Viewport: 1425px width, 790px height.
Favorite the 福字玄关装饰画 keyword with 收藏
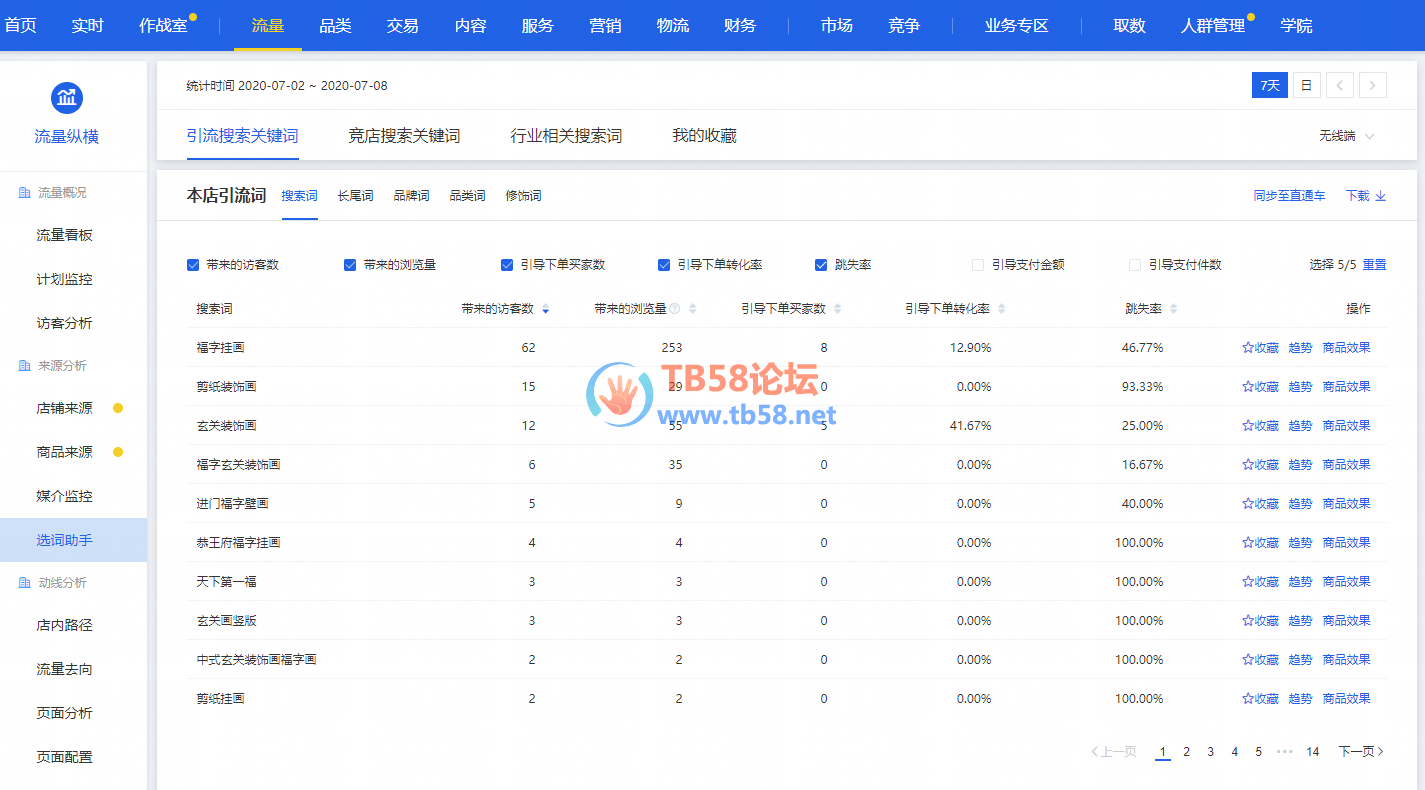(x=1260, y=465)
